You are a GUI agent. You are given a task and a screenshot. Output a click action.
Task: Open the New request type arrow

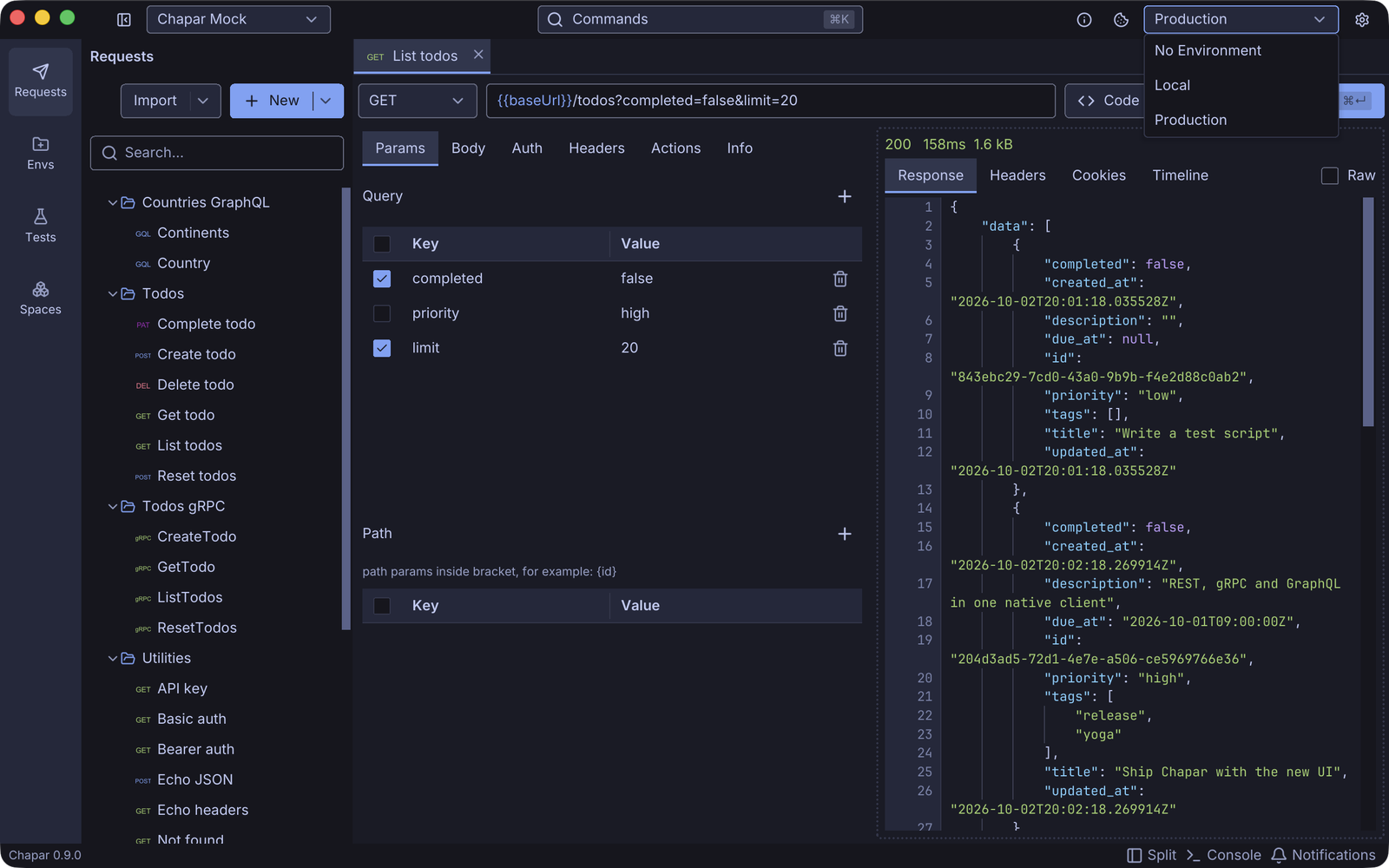(326, 101)
